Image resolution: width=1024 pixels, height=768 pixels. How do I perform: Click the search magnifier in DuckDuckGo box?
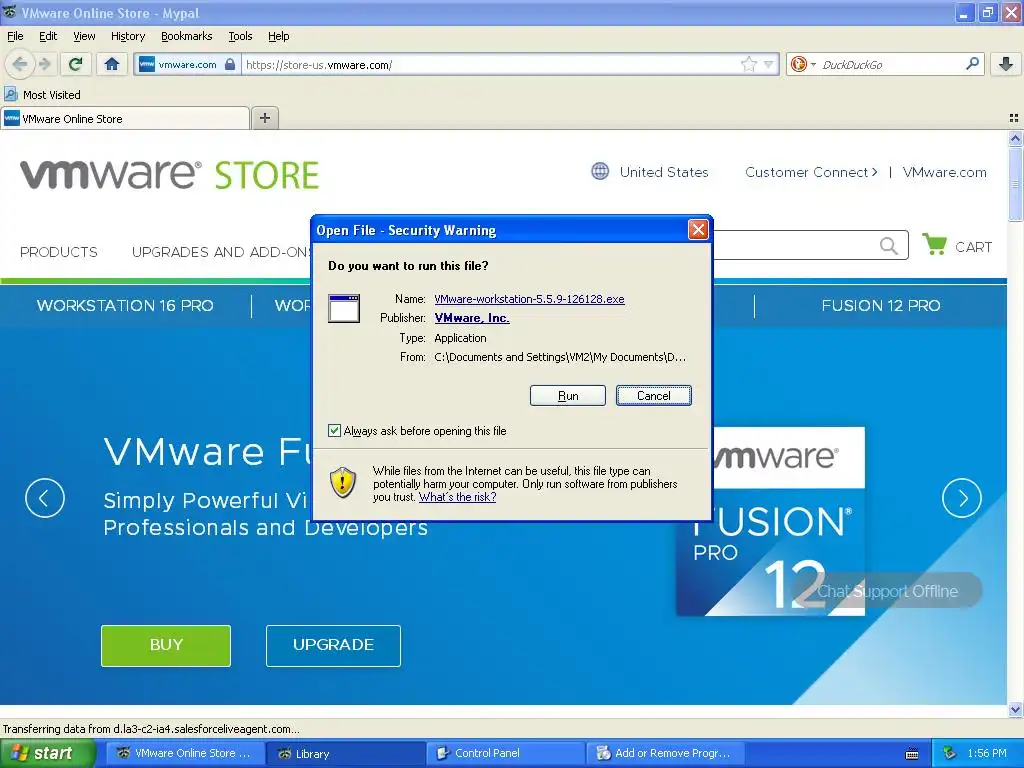972,63
